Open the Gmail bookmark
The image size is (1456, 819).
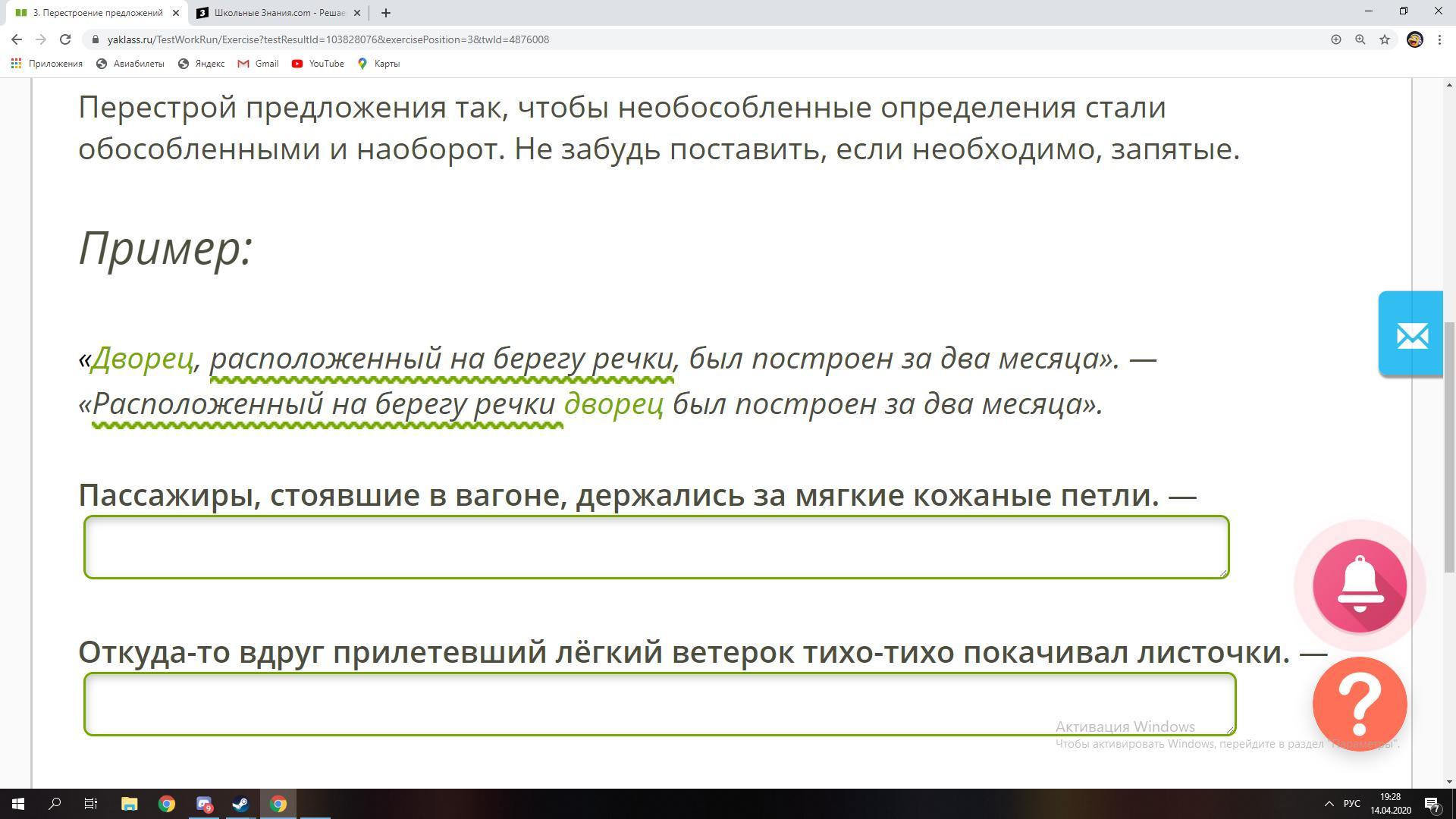point(258,64)
